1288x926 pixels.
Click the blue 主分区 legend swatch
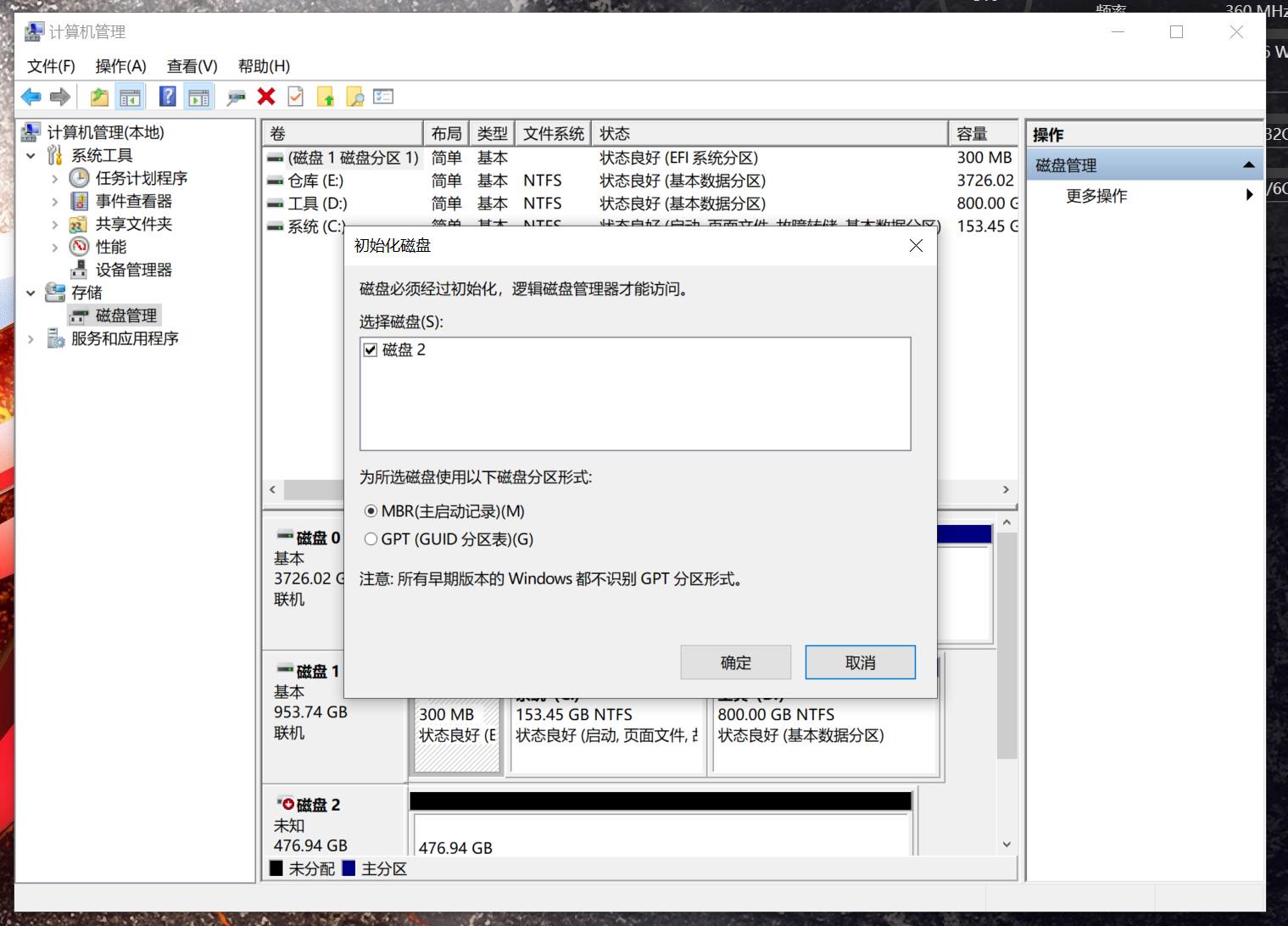(x=348, y=868)
